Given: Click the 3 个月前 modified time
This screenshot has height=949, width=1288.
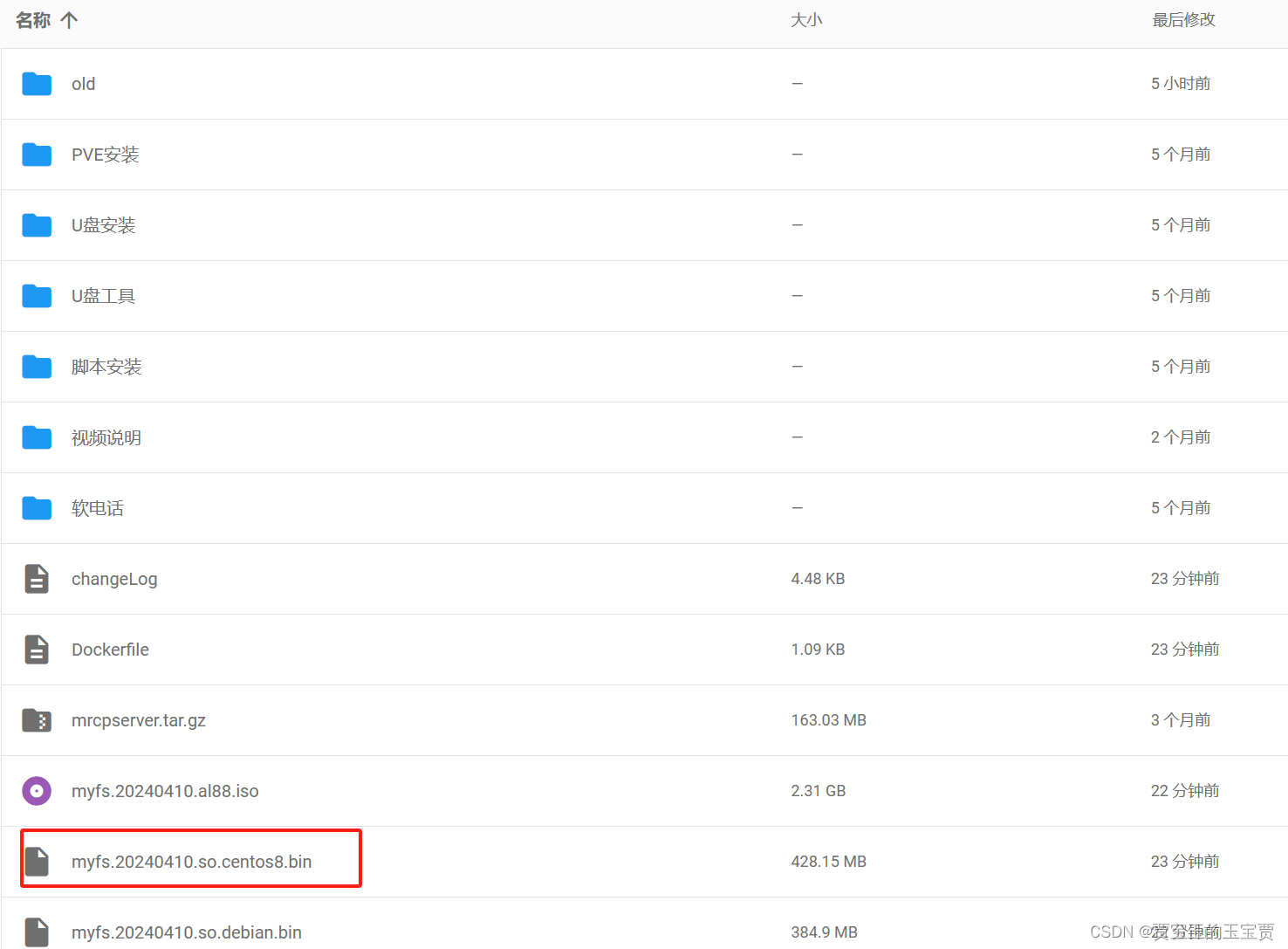Looking at the screenshot, I should tap(1181, 720).
